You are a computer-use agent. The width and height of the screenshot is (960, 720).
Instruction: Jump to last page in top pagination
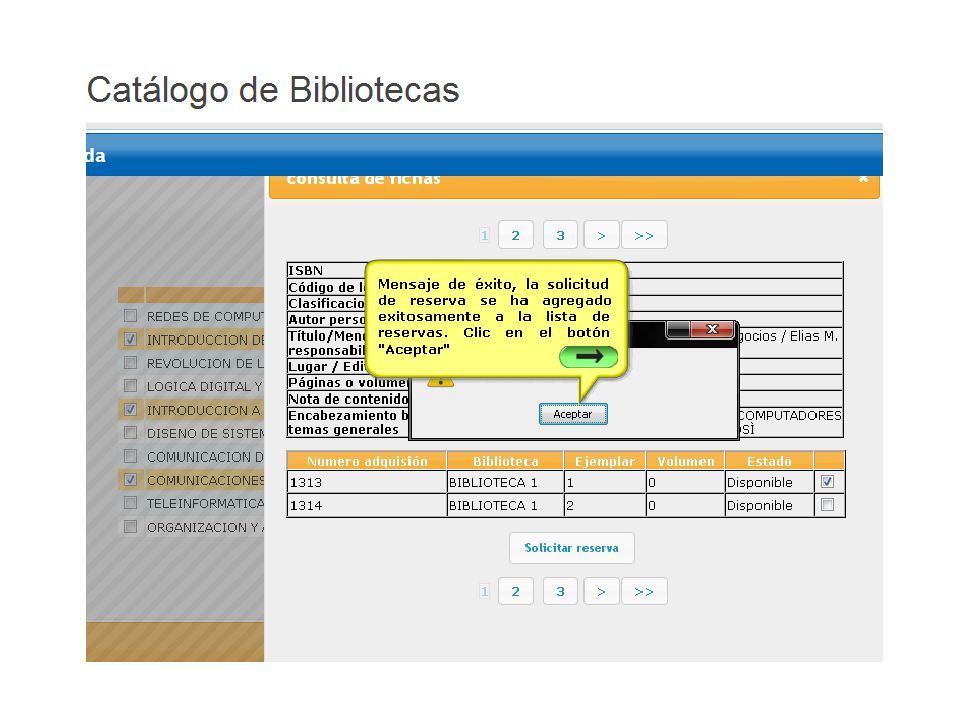tap(644, 235)
